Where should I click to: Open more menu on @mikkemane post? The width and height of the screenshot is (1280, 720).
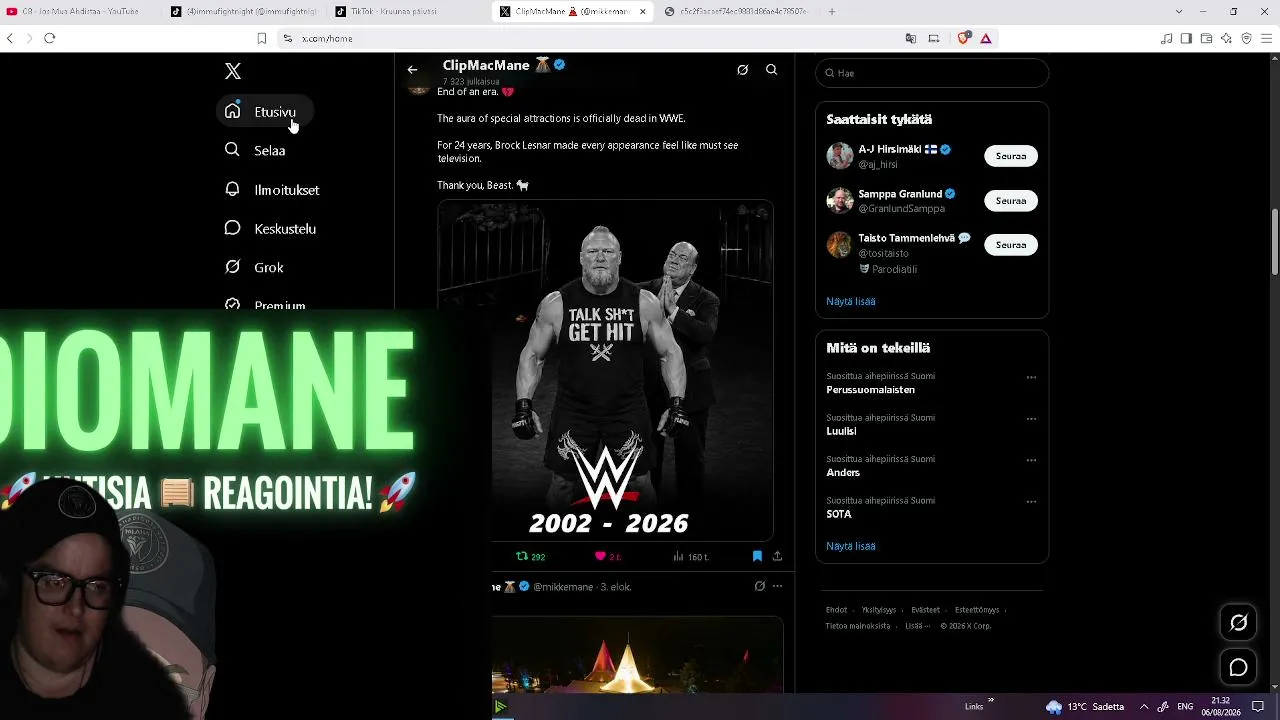(777, 586)
